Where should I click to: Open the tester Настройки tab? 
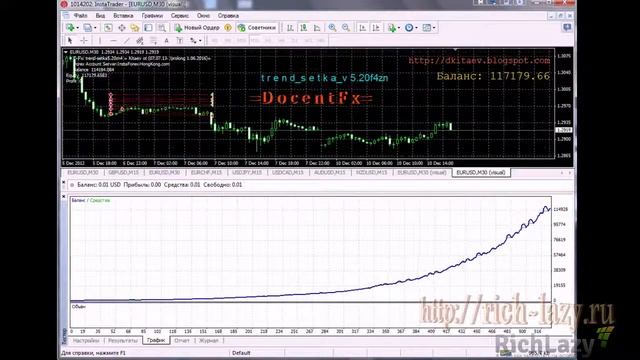(x=86, y=340)
